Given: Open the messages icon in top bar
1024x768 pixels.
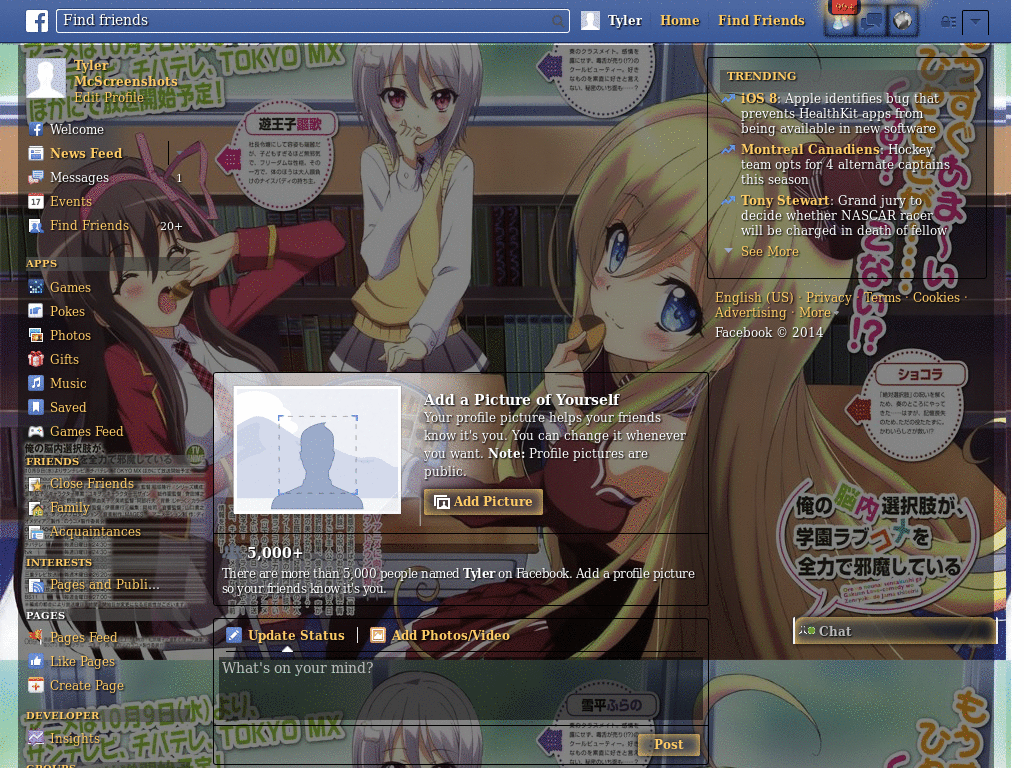Looking at the screenshot, I should [871, 22].
